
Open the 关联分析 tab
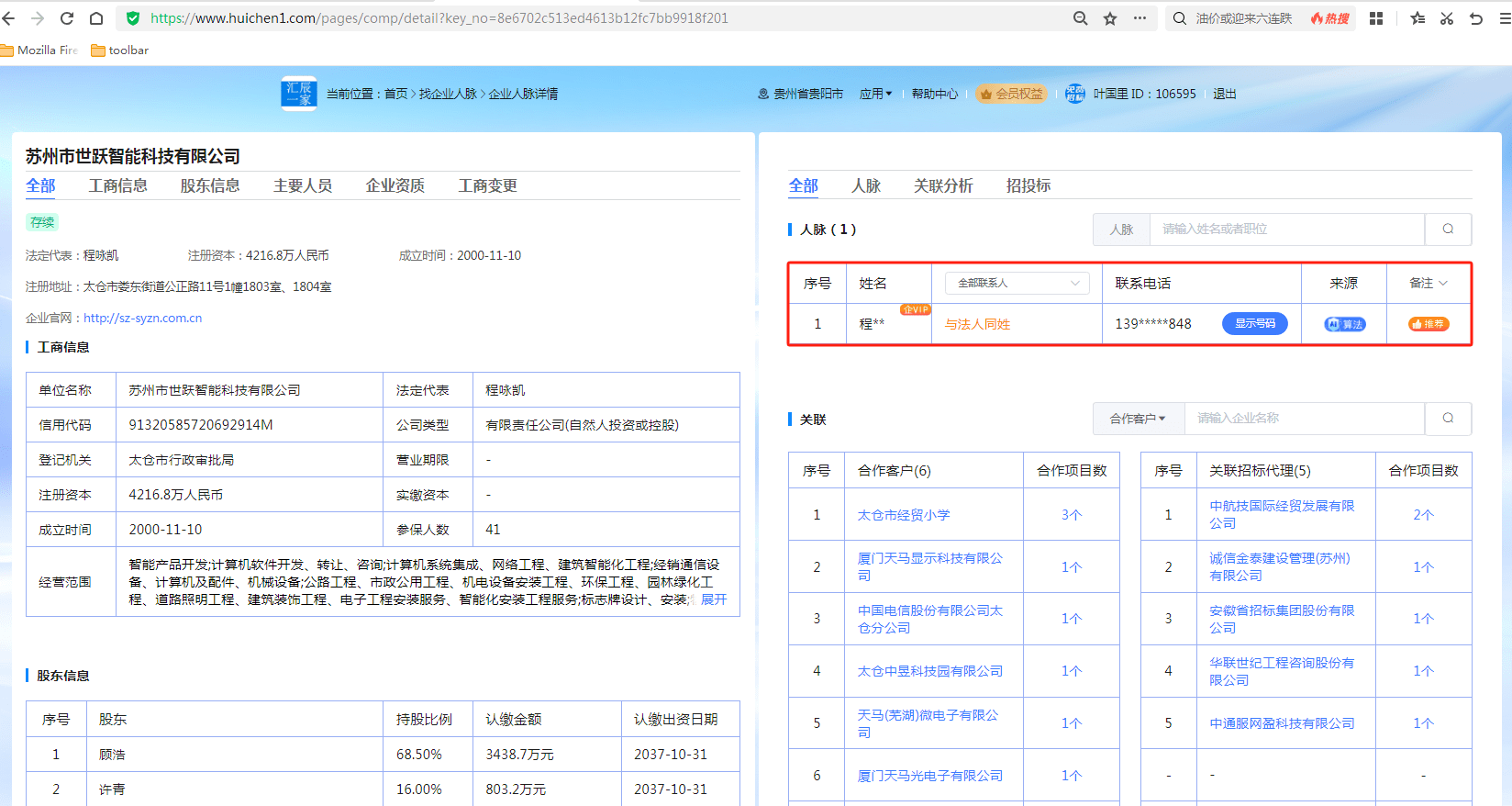pyautogui.click(x=943, y=185)
